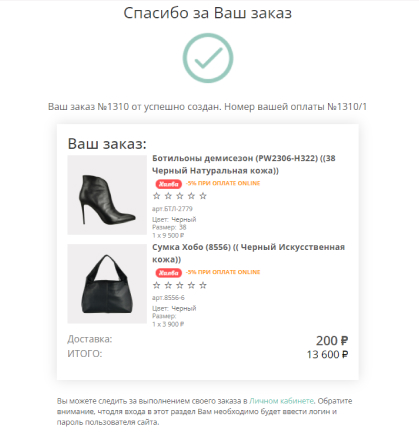419x440 pixels.
Task: Click the boots article number БТЛ-2779
Action: pyautogui.click(x=172, y=209)
